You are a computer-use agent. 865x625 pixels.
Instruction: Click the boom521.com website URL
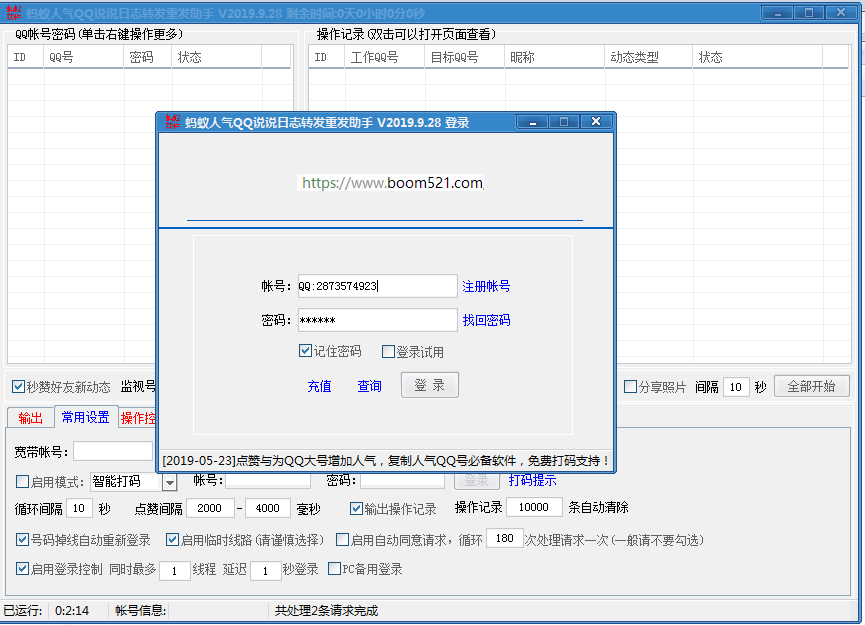(x=392, y=183)
